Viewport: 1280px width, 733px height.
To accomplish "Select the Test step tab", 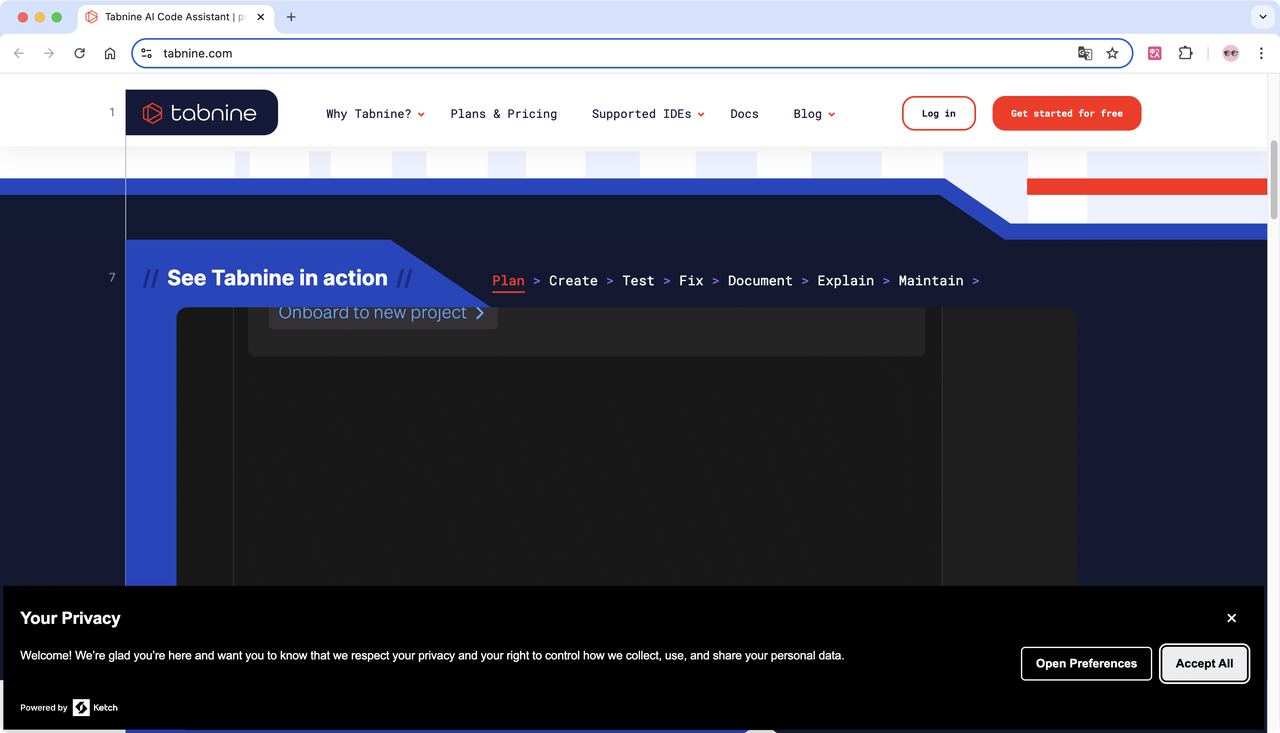I will tap(638, 281).
